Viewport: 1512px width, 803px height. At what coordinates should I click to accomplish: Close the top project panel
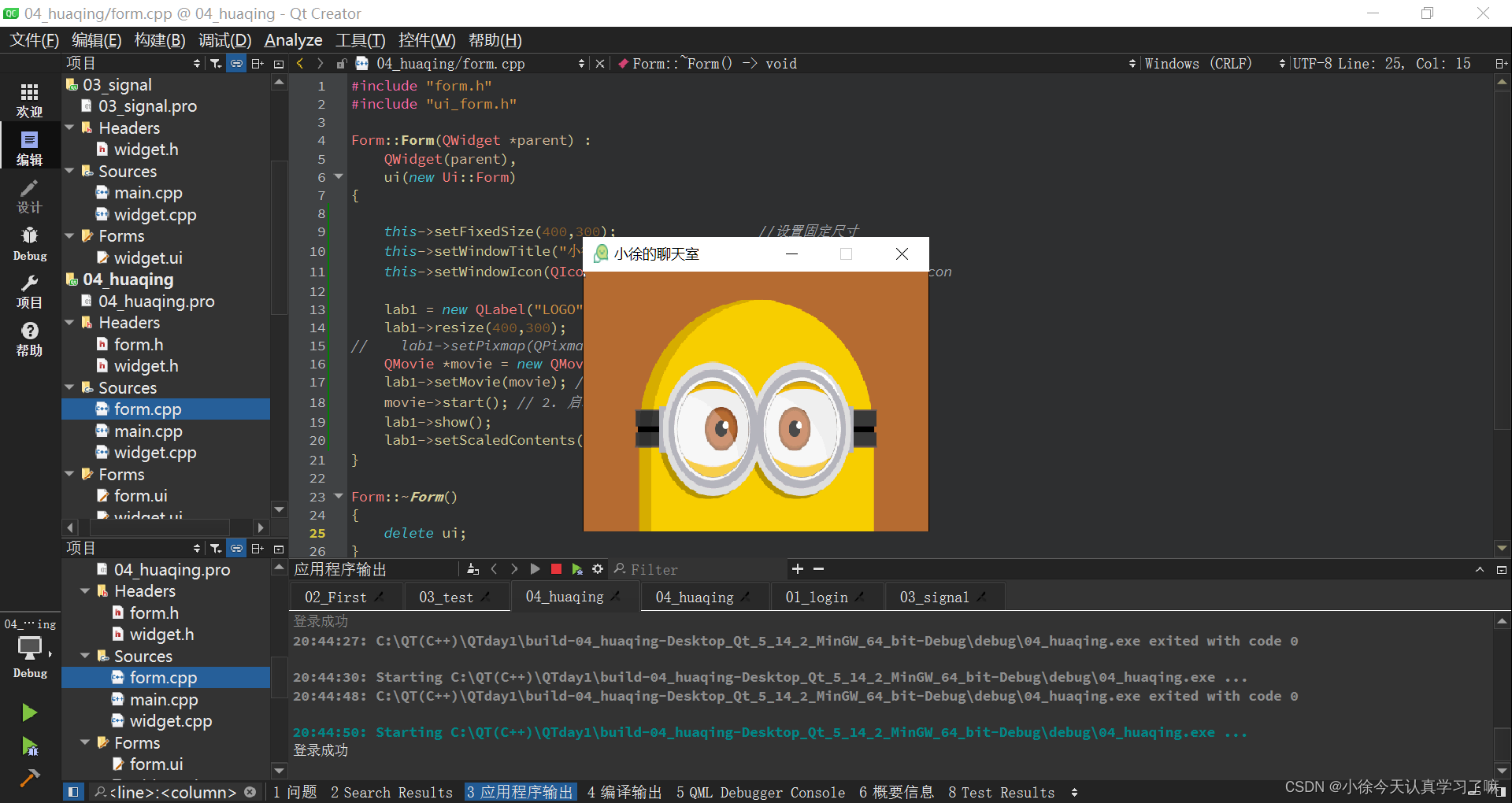(279, 63)
